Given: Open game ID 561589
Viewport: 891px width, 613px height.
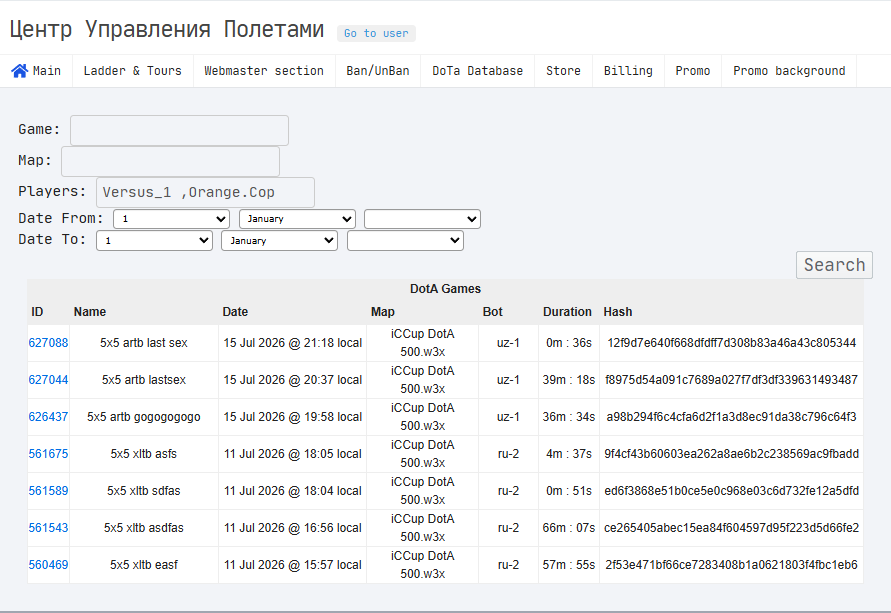Looking at the screenshot, I should pyautogui.click(x=48, y=490).
